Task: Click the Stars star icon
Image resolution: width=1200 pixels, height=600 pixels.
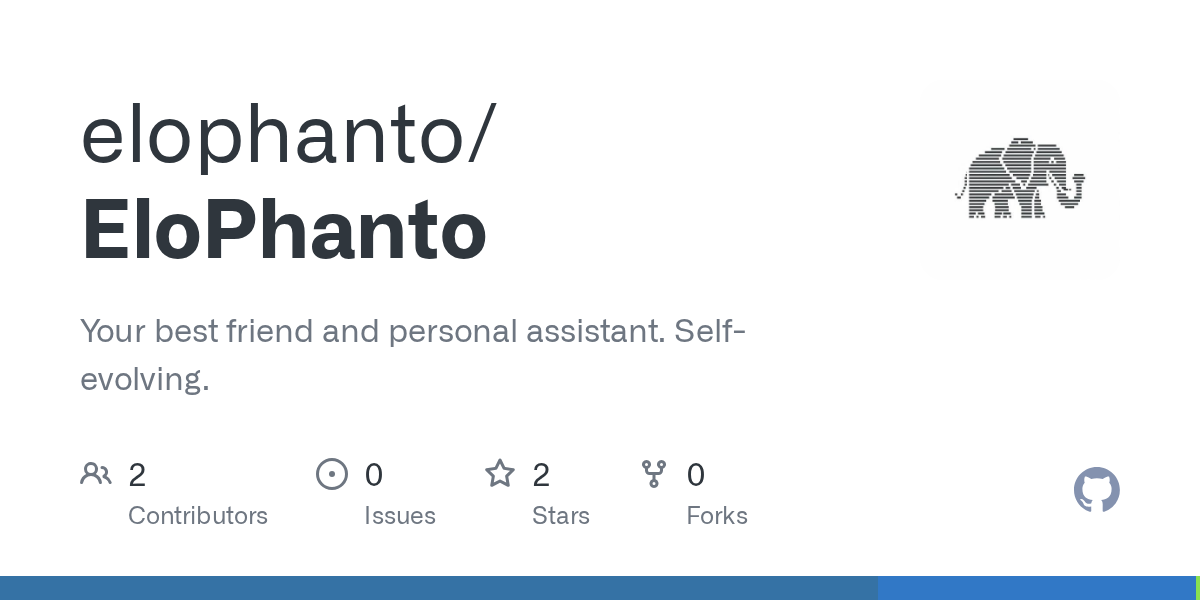Action: [500, 474]
